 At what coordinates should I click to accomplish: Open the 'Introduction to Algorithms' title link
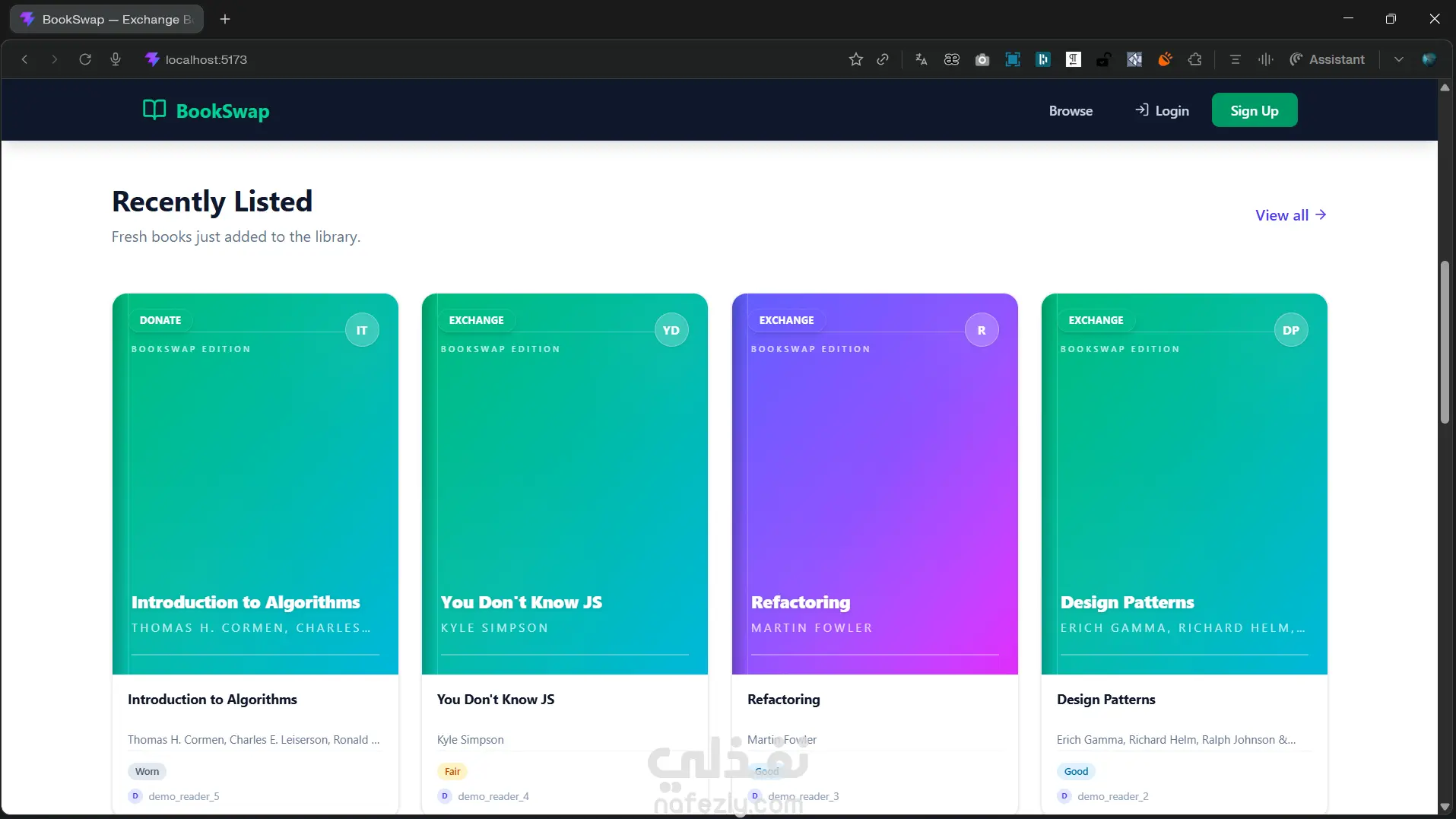pos(212,700)
